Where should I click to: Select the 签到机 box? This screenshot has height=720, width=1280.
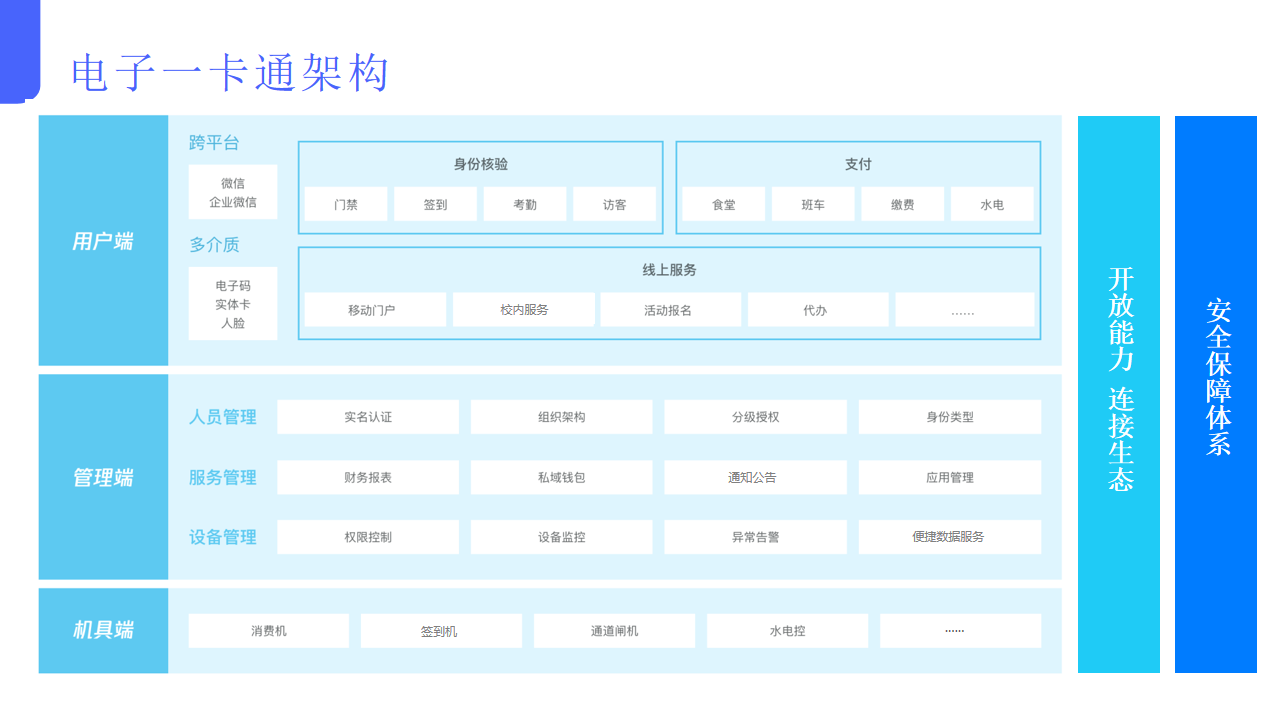(x=441, y=630)
